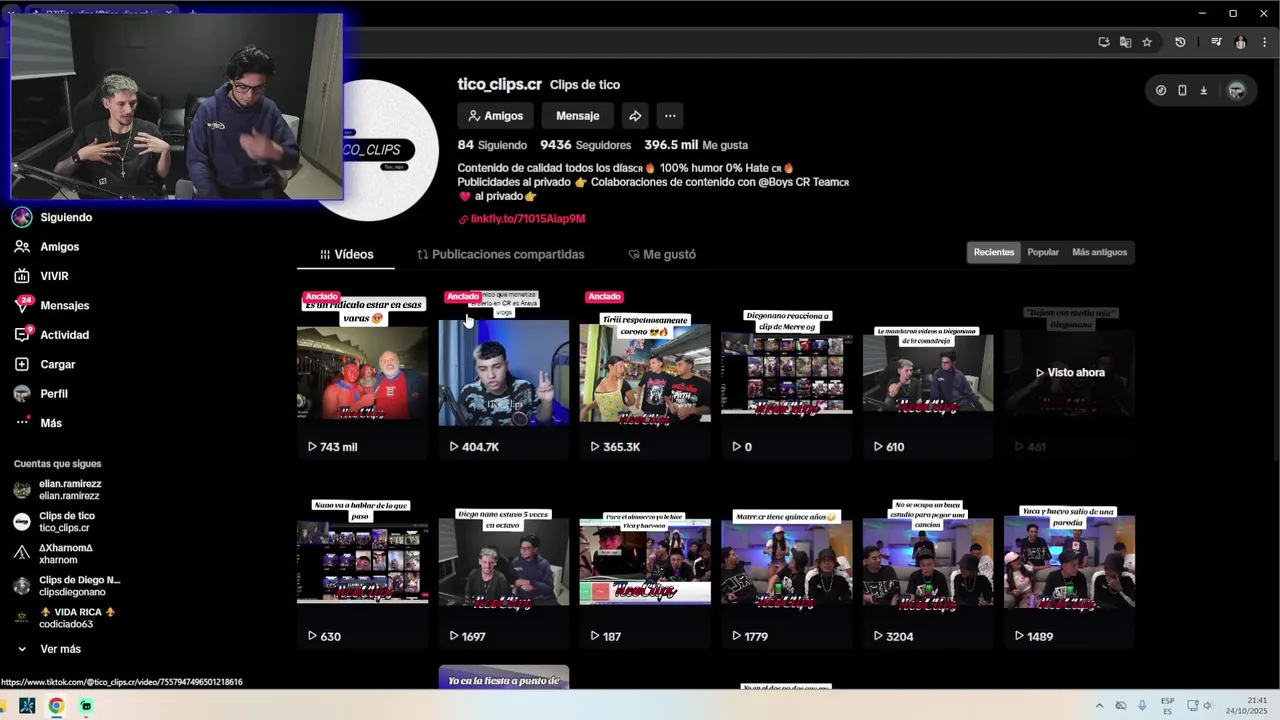Open Chrome from the taskbar

pos(56,705)
